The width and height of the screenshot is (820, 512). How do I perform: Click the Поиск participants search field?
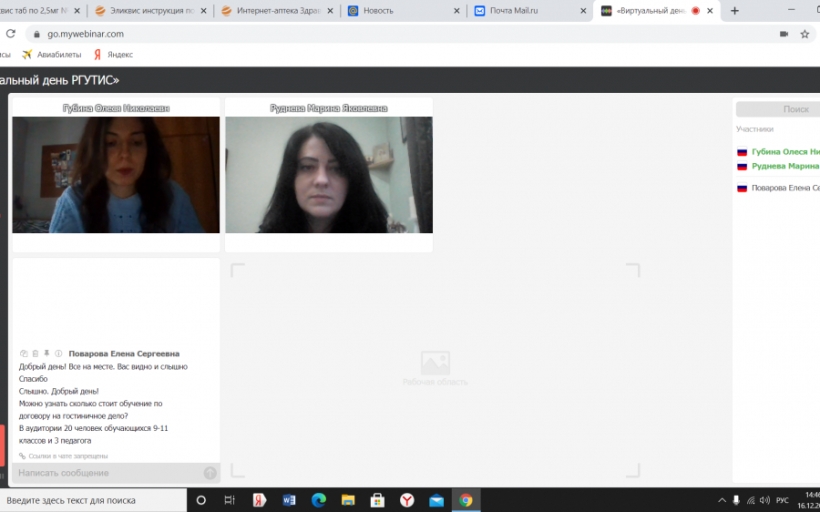778,109
